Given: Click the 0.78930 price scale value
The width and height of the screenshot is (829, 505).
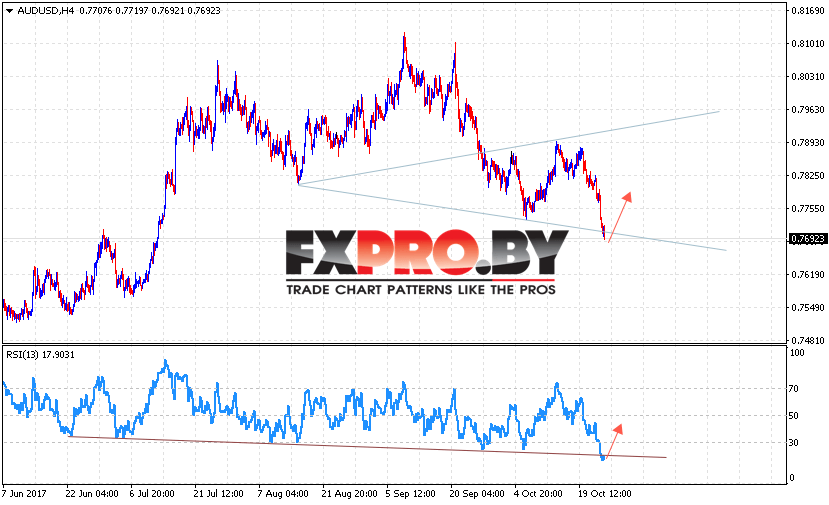Looking at the screenshot, I should 808,143.
